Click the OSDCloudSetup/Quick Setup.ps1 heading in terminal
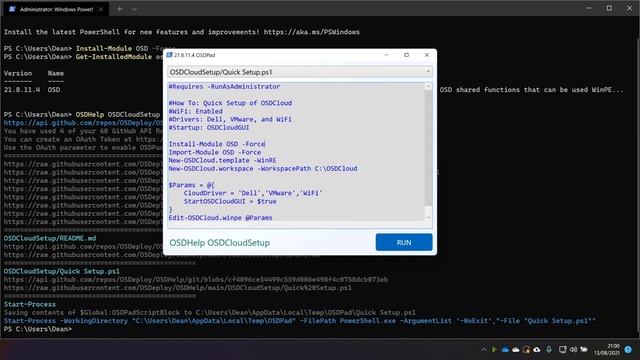This screenshot has height=360, width=640. pos(62,271)
